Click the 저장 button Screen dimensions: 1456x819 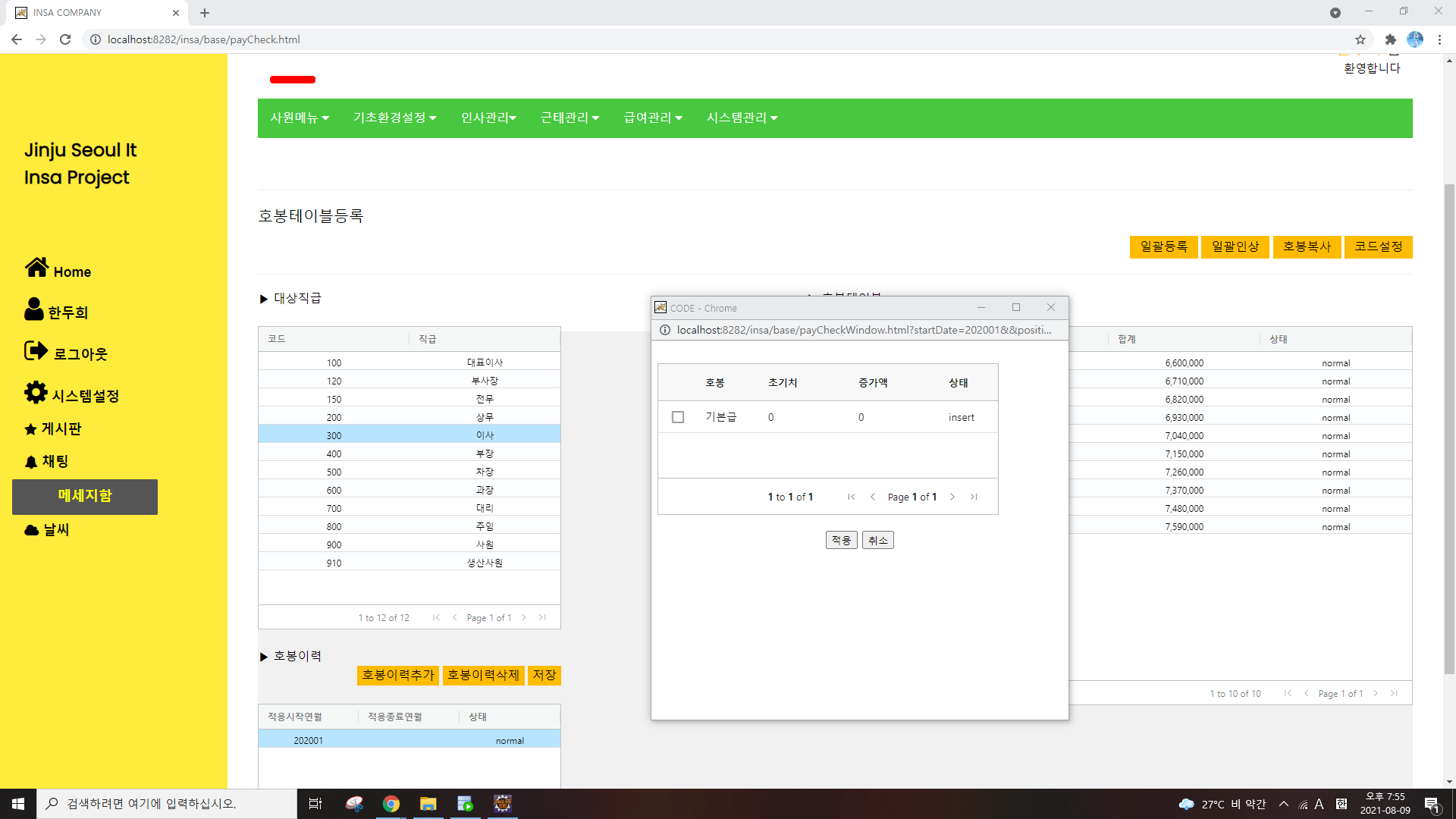click(x=544, y=675)
